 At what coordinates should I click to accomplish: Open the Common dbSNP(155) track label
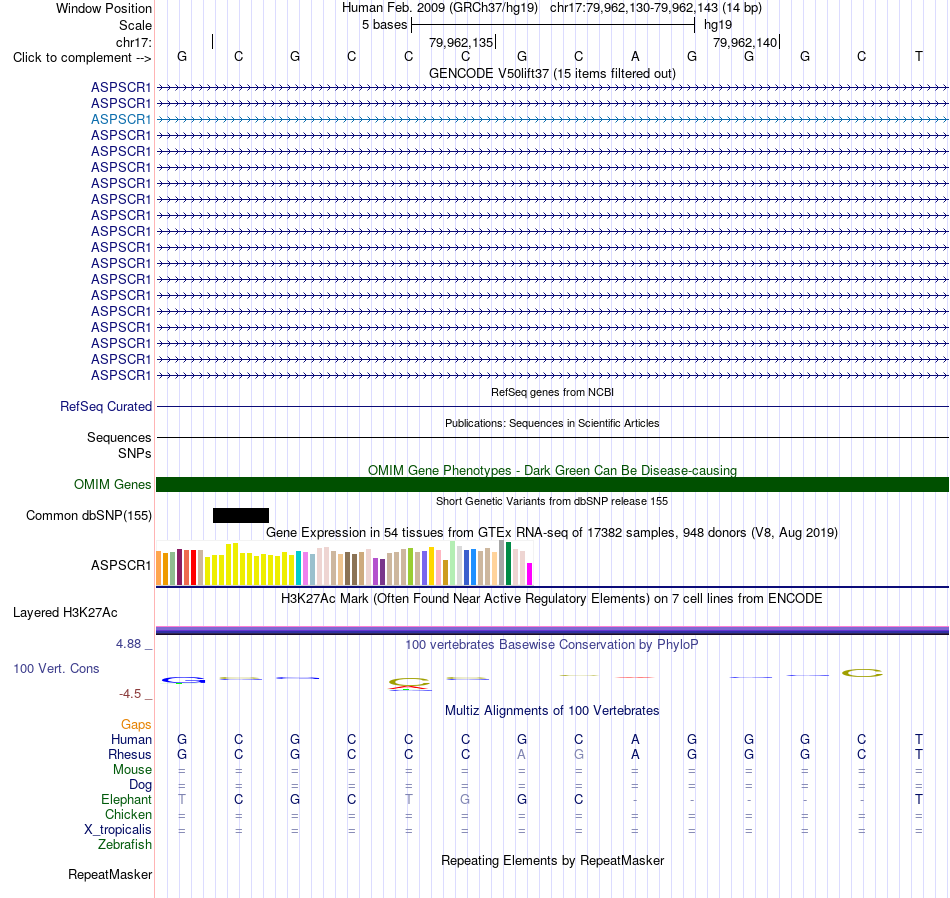tap(88, 516)
